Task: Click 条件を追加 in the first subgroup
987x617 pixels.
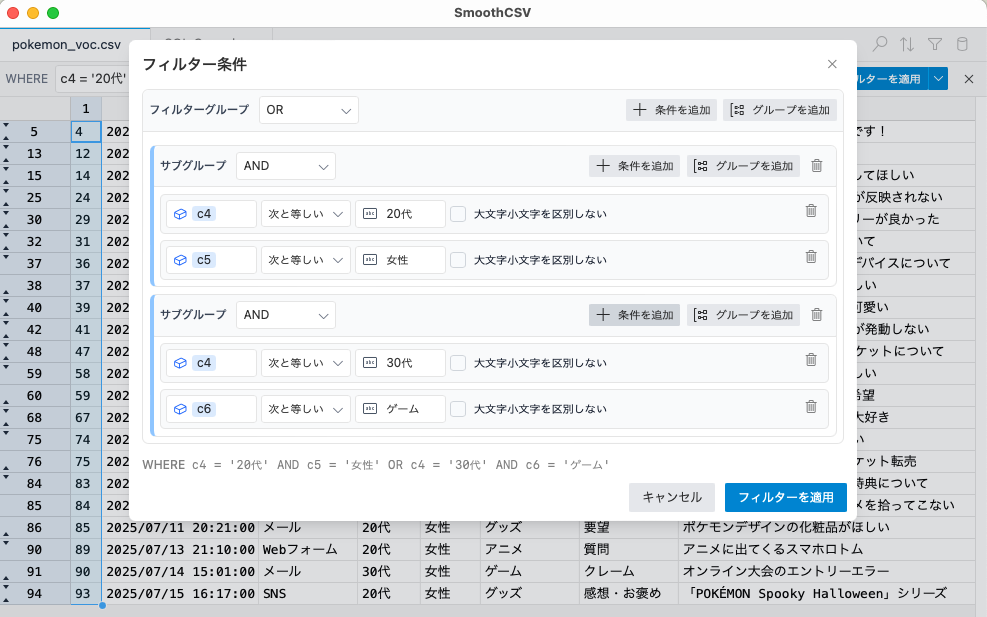Action: tap(634, 166)
